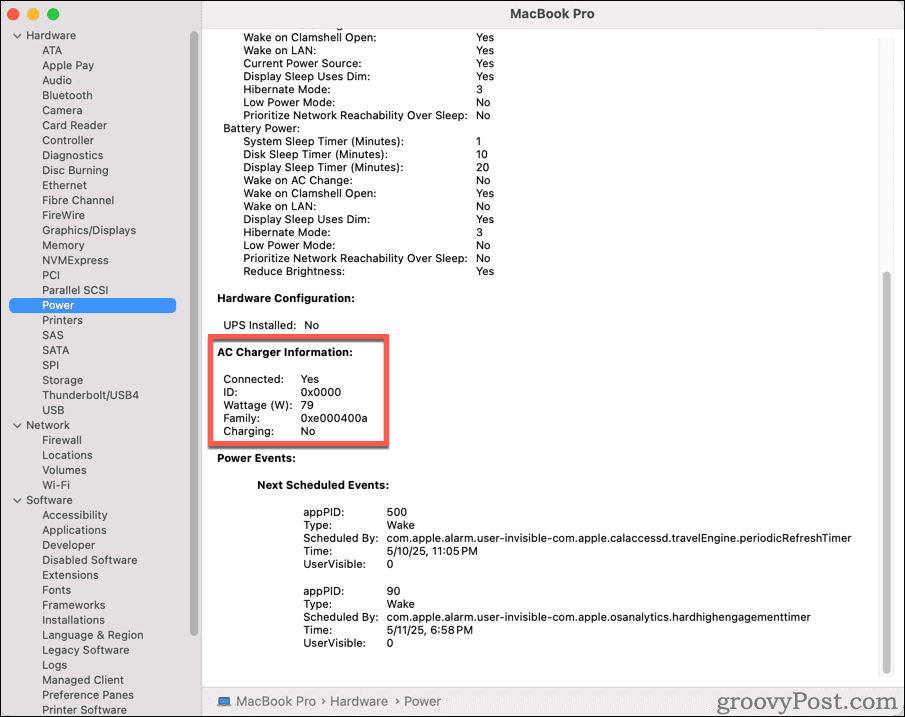Select SATA in the sidebar
The height and width of the screenshot is (717, 905).
point(55,350)
